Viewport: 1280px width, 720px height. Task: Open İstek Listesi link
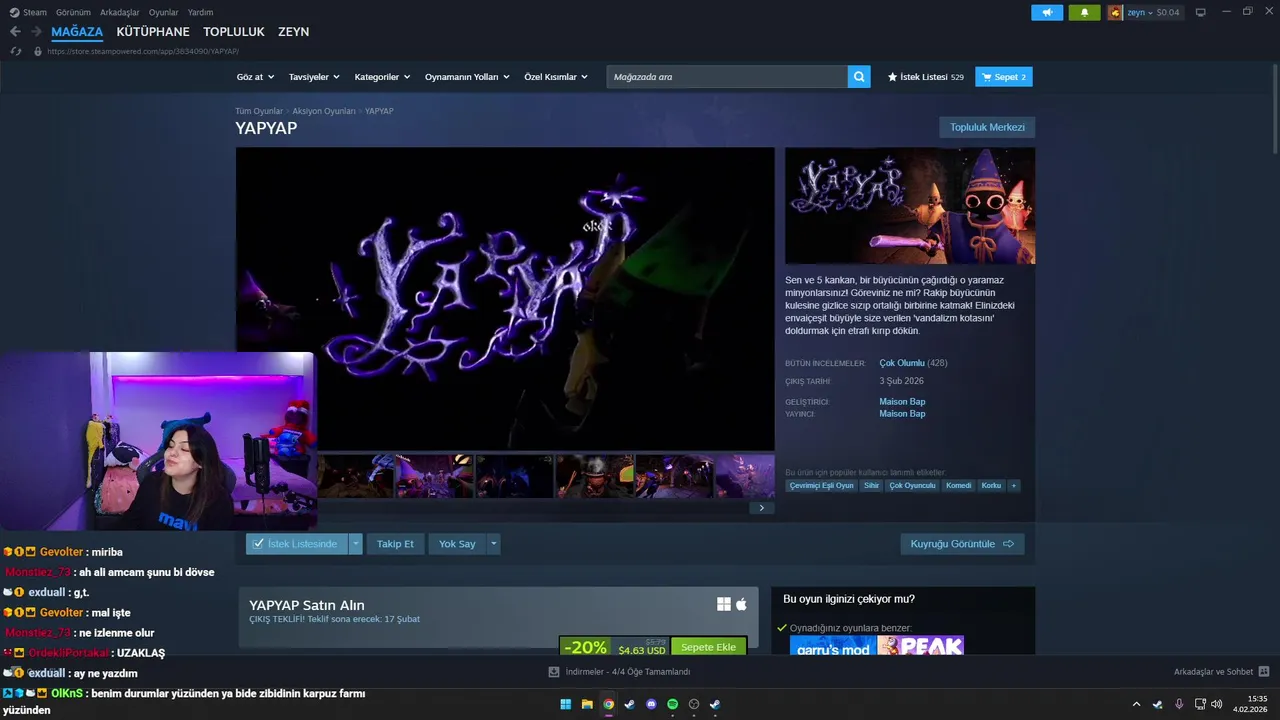tap(926, 77)
